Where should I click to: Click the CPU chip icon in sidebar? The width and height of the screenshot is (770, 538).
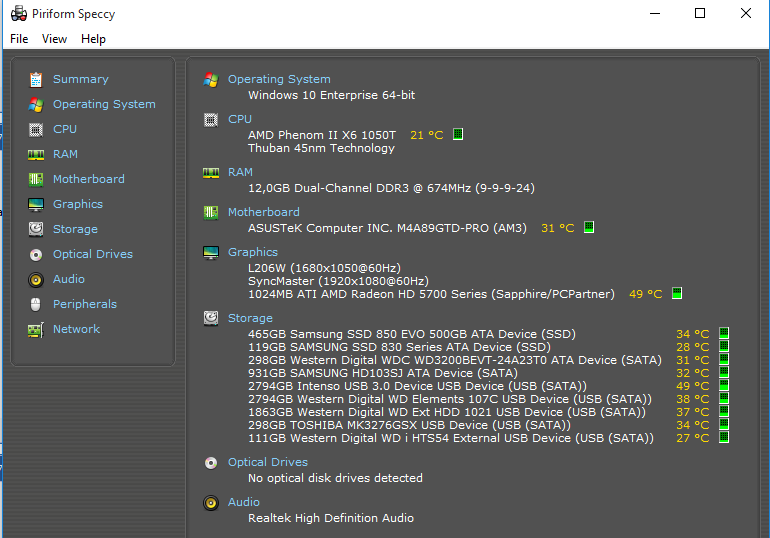click(36, 129)
